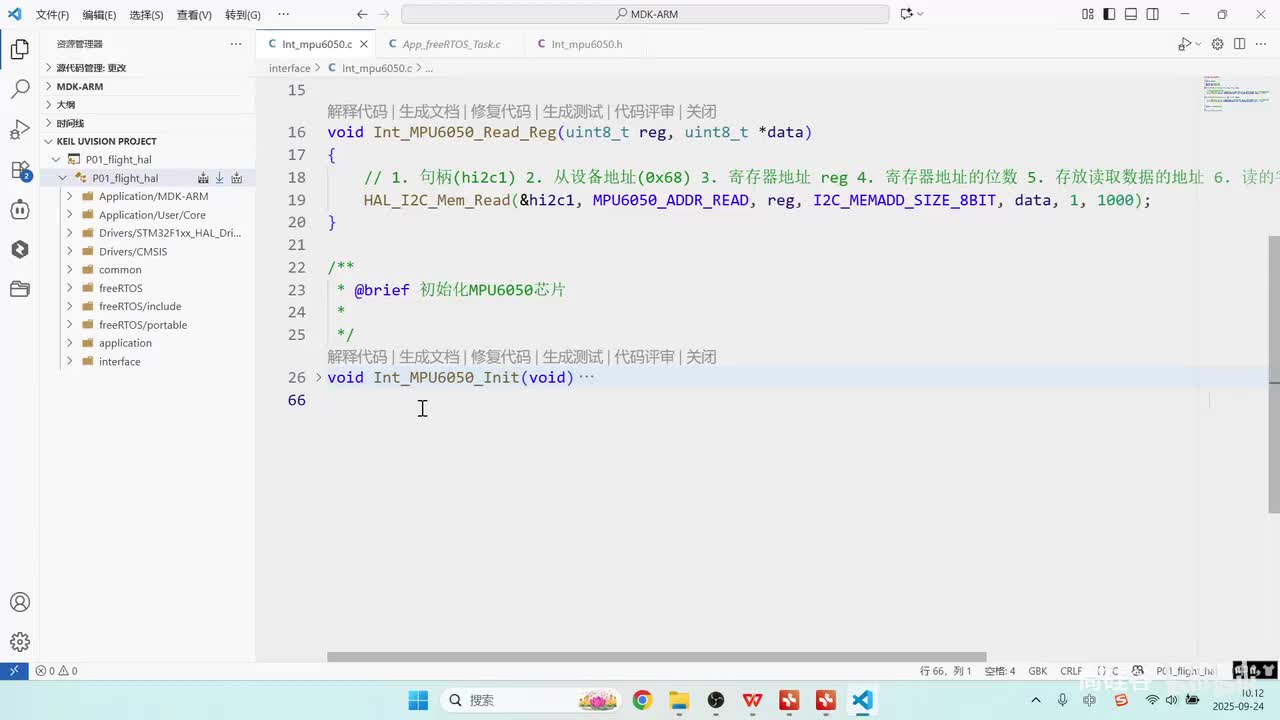Open the Extensions view
This screenshot has height=720, width=1280.
(19, 169)
